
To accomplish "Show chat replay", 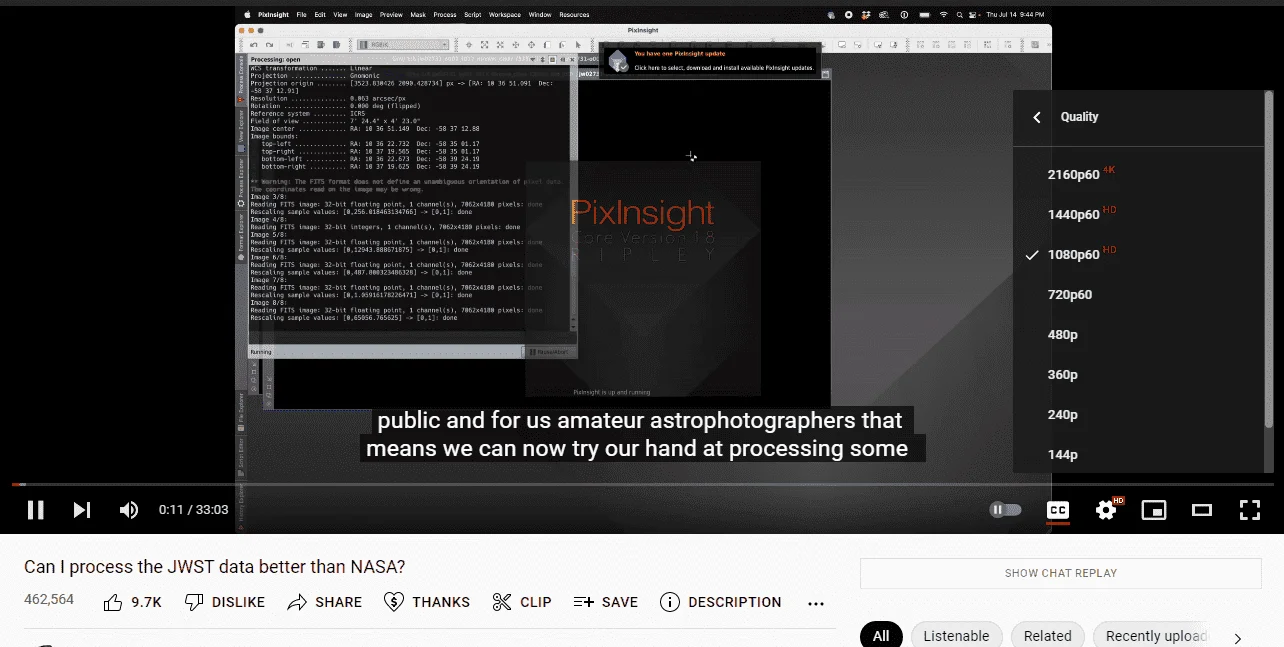I will pos(1061,573).
